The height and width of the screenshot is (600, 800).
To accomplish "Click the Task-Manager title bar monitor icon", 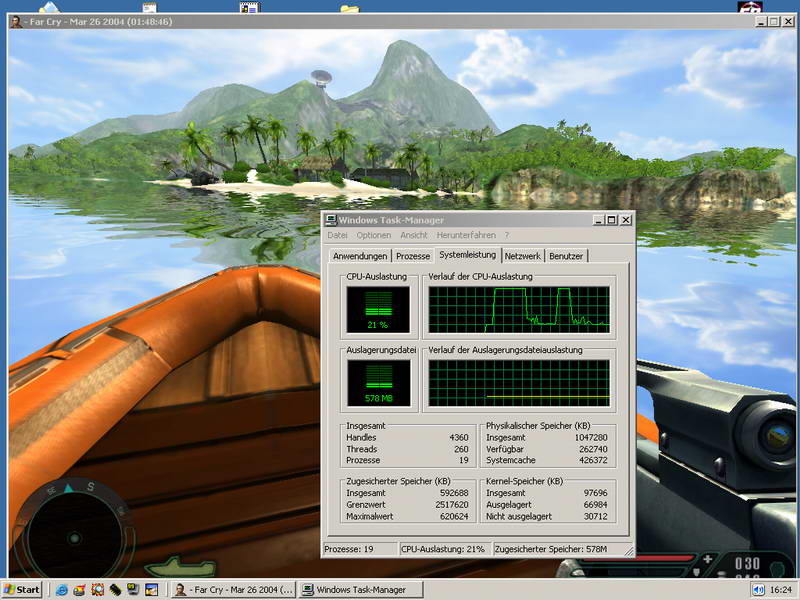I will coord(331,220).
